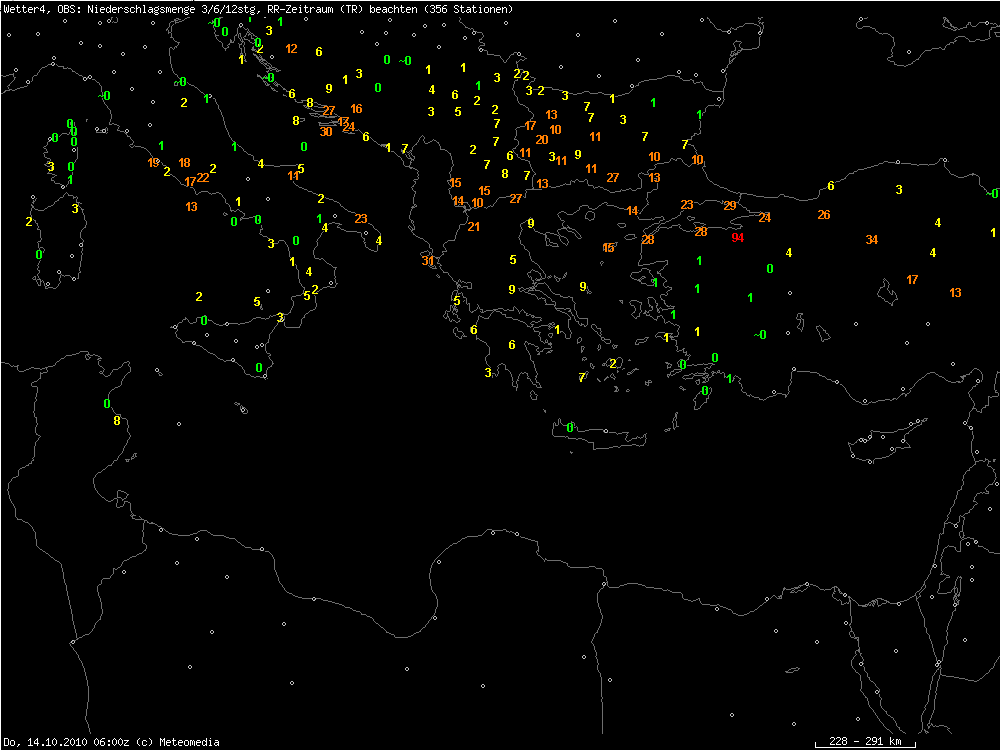This screenshot has width=1000, height=750.
Task: Select the orange 34 station reading
Action: pyautogui.click(x=872, y=240)
